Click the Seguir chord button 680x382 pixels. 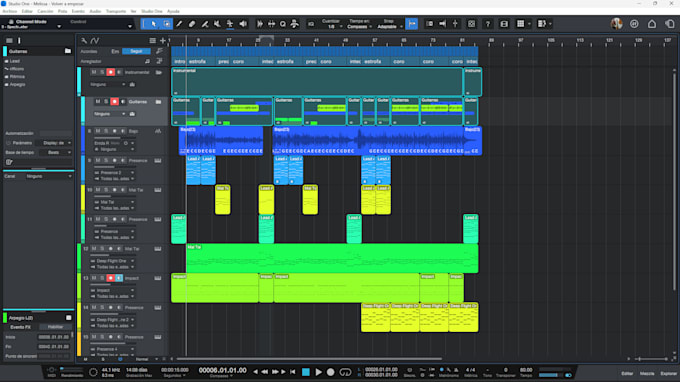pyautogui.click(x=136, y=51)
